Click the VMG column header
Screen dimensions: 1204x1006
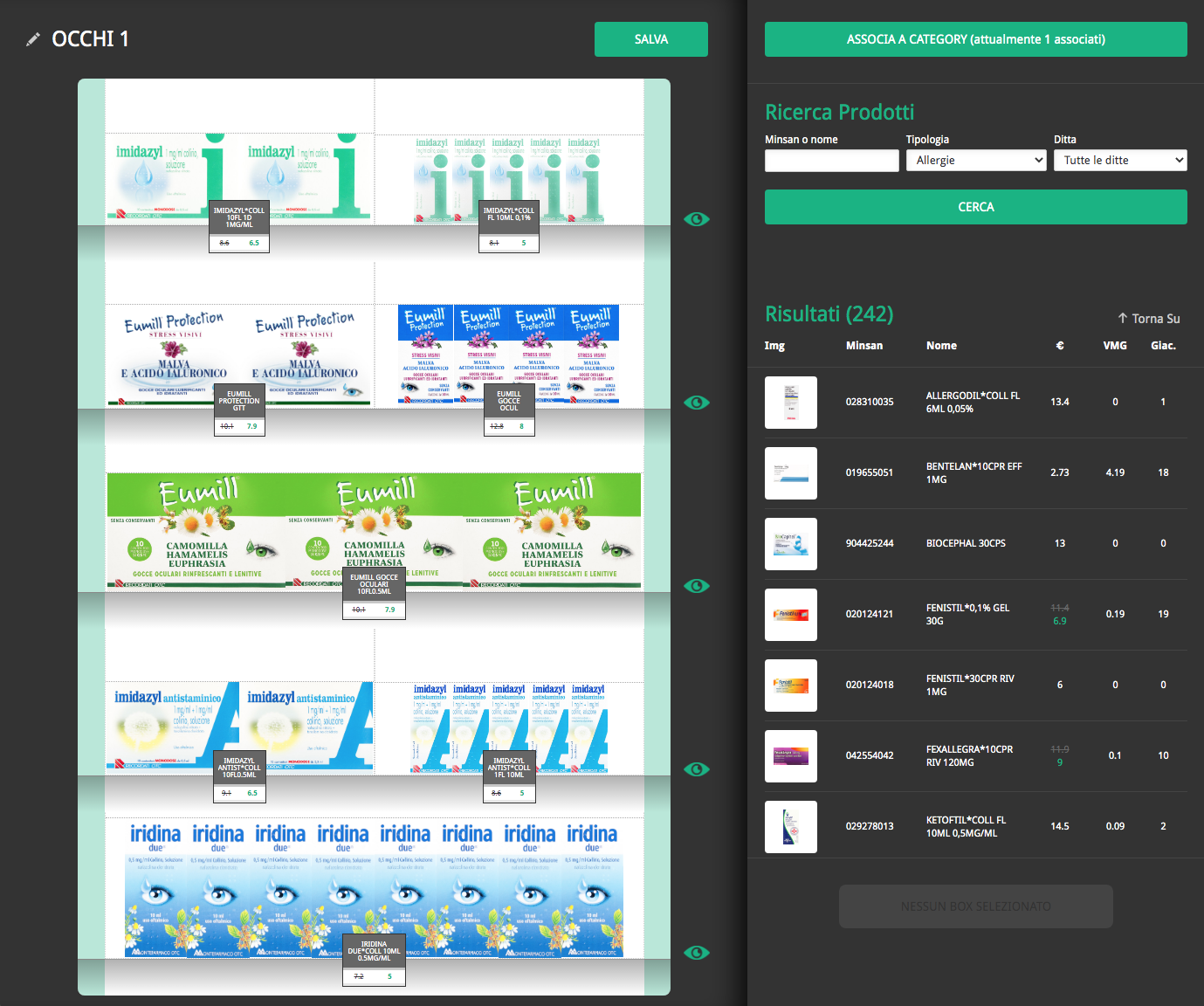pos(1115,346)
